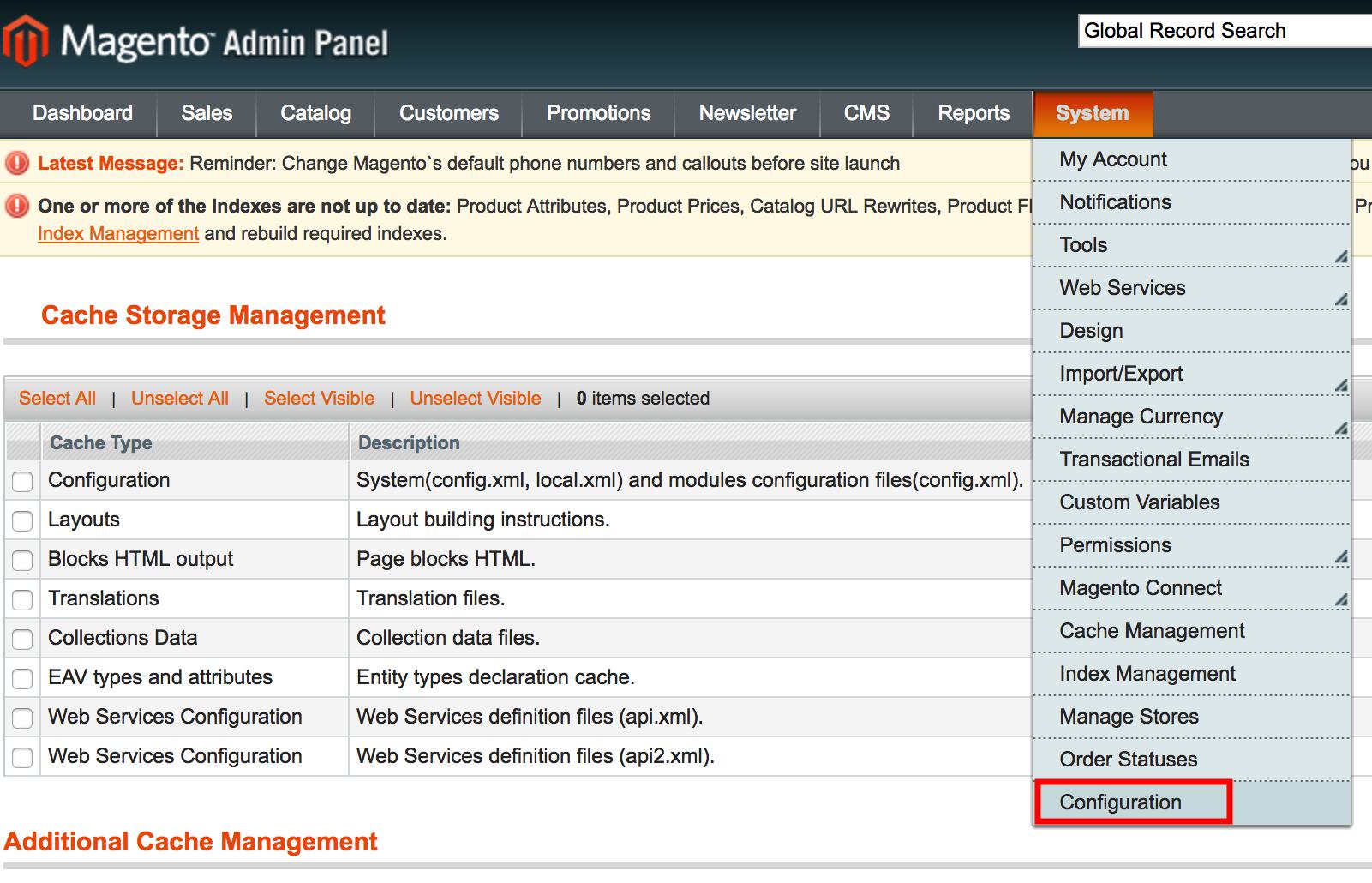The image size is (1372, 883).
Task: Click the Unselect Visible link
Action: click(475, 399)
